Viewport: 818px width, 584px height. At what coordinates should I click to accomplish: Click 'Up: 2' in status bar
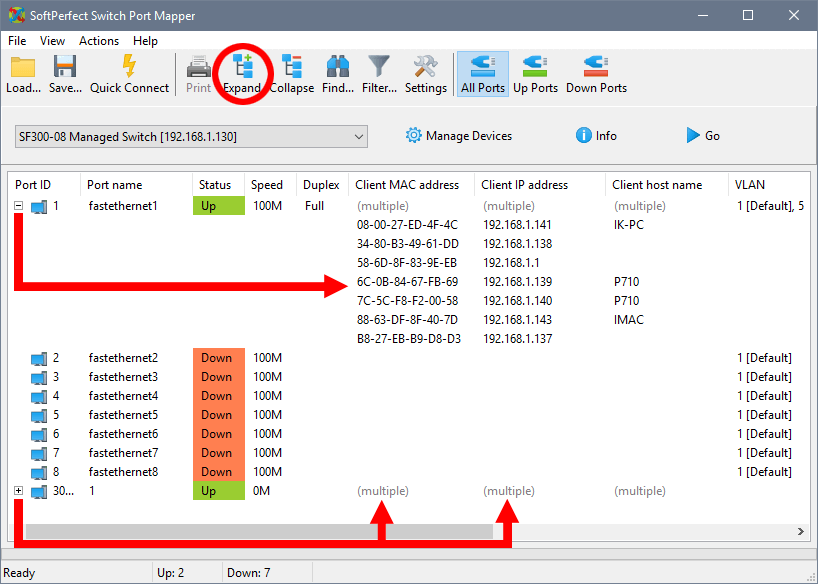[x=171, y=573]
